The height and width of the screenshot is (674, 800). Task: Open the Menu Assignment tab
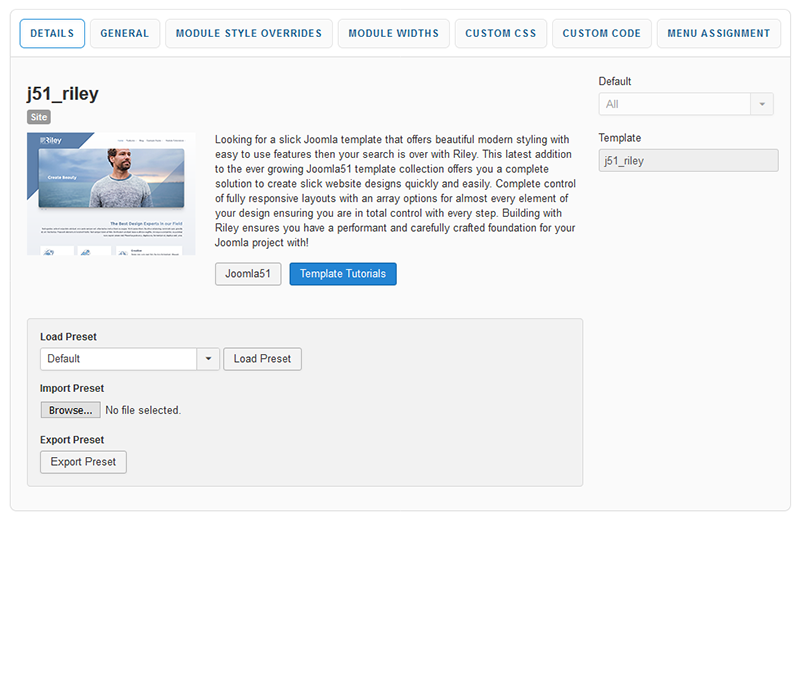[719, 33]
